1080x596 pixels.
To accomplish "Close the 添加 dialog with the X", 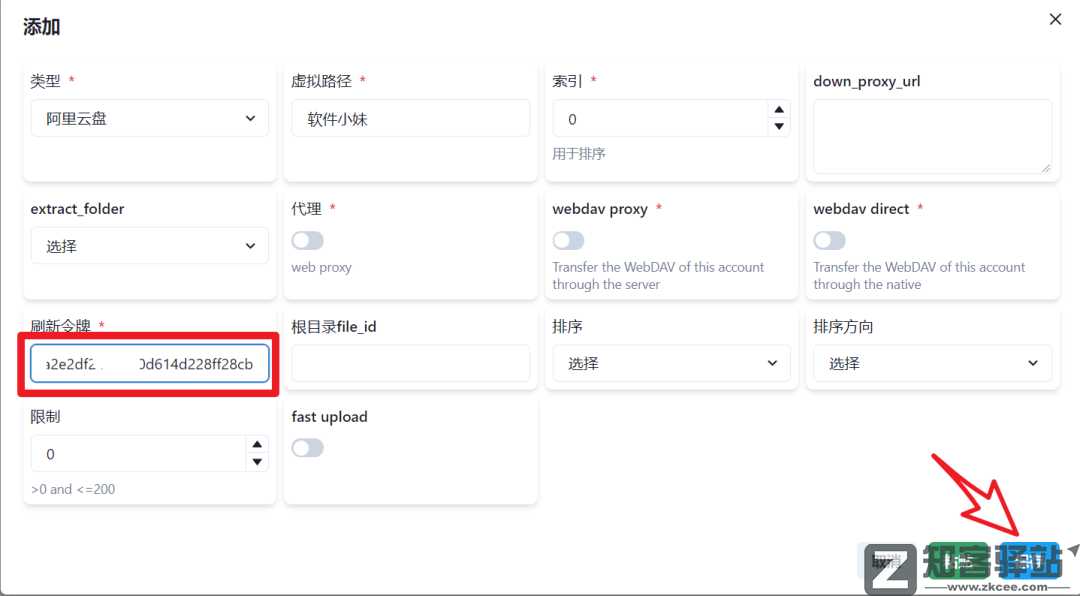I will coord(1055,19).
